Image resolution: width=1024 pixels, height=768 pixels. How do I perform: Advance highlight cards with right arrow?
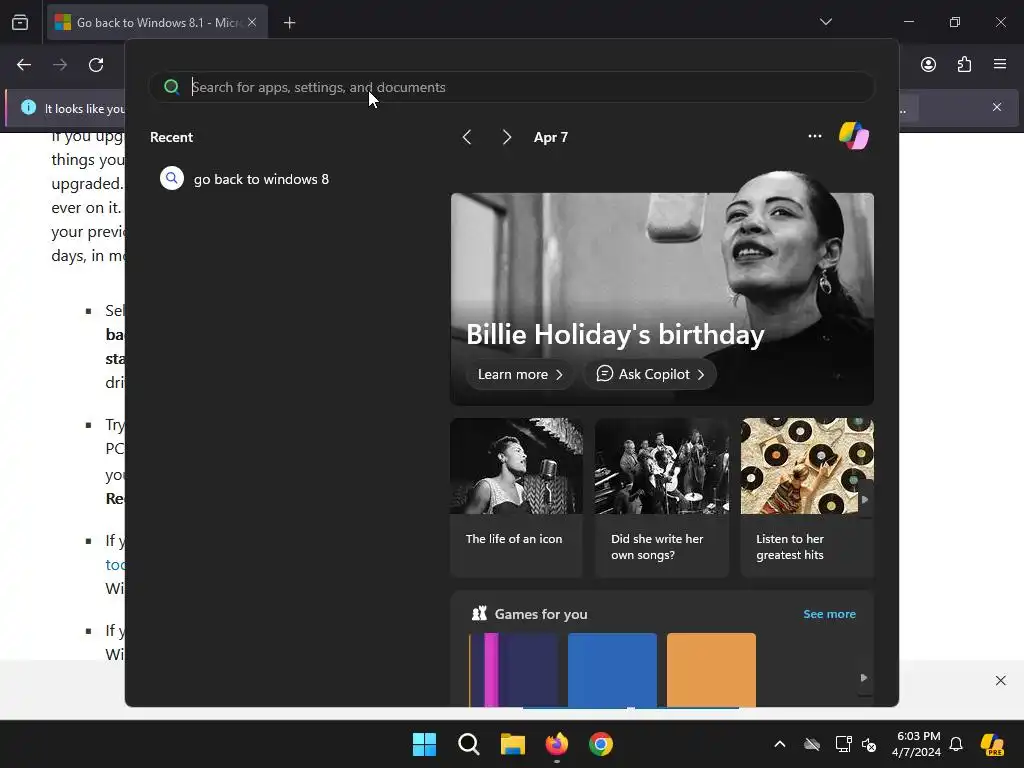[865, 500]
